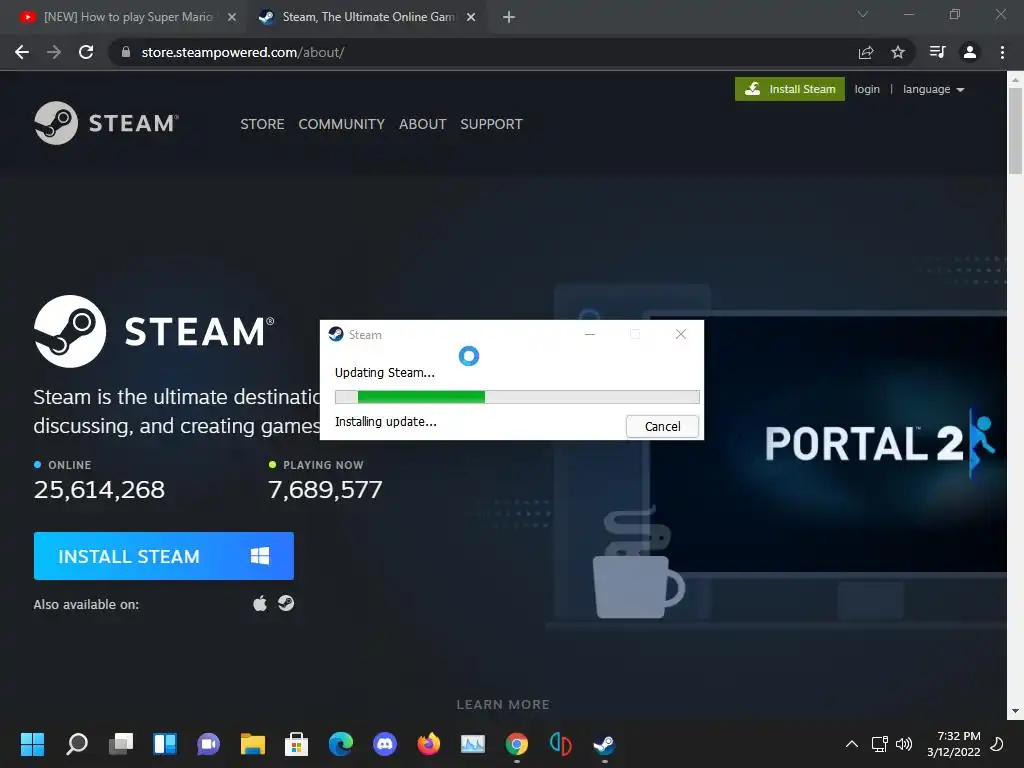Click the Portal 2 promo image
1024x768 pixels.
tap(829, 444)
